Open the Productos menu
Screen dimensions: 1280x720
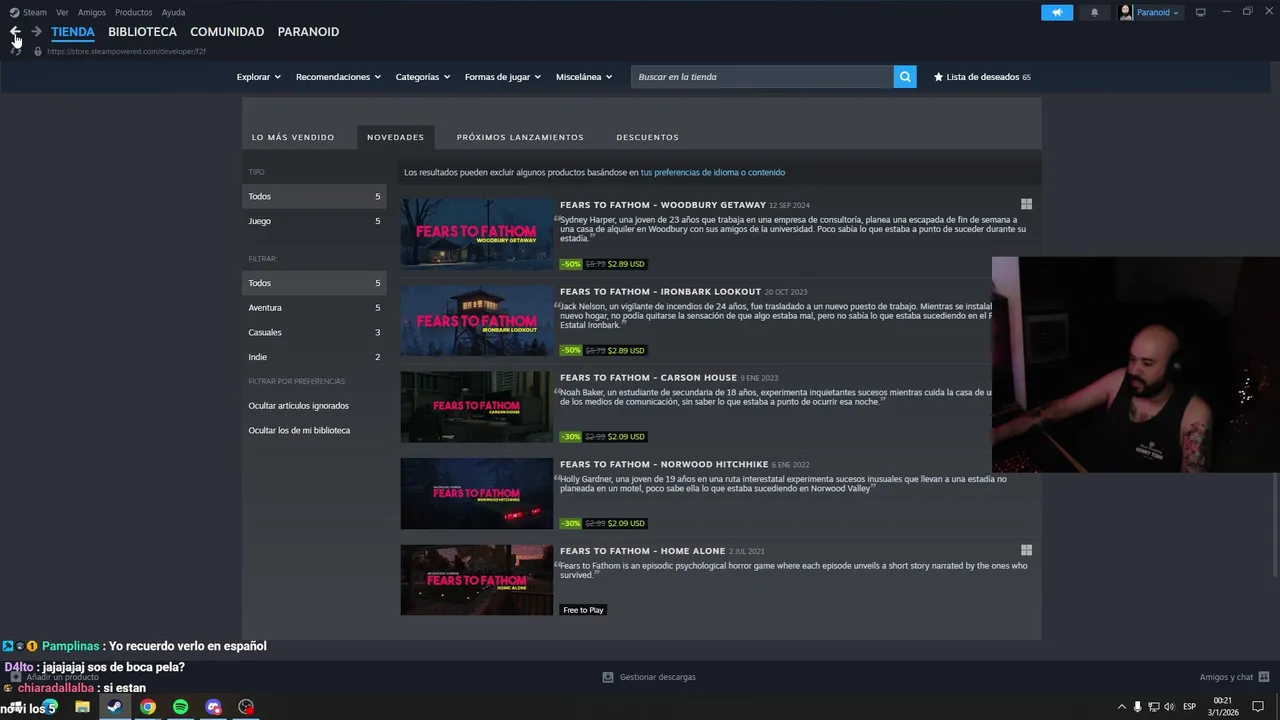[134, 13]
